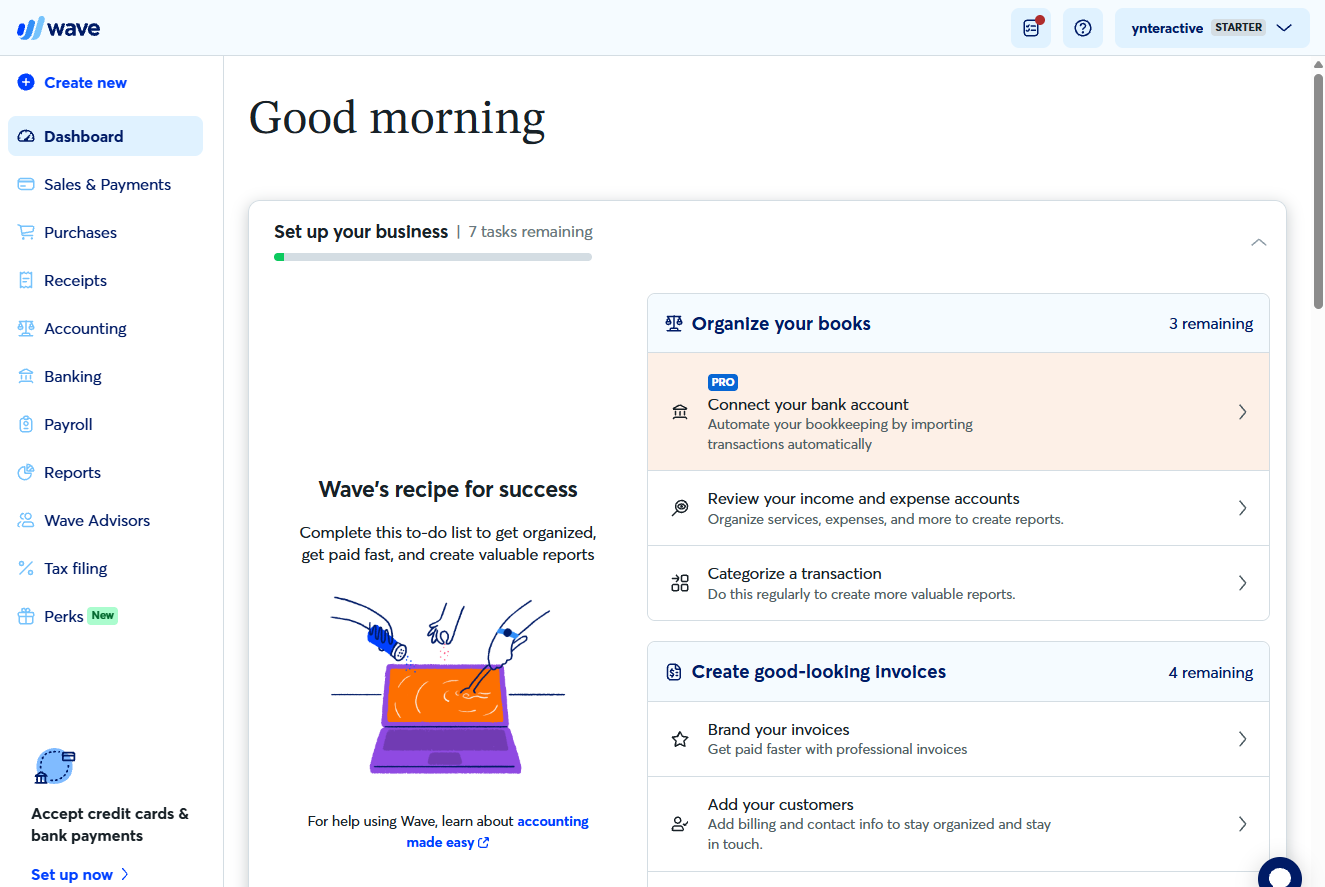This screenshot has width=1325, height=887.
Task: Click the Create new button
Action: (72, 83)
